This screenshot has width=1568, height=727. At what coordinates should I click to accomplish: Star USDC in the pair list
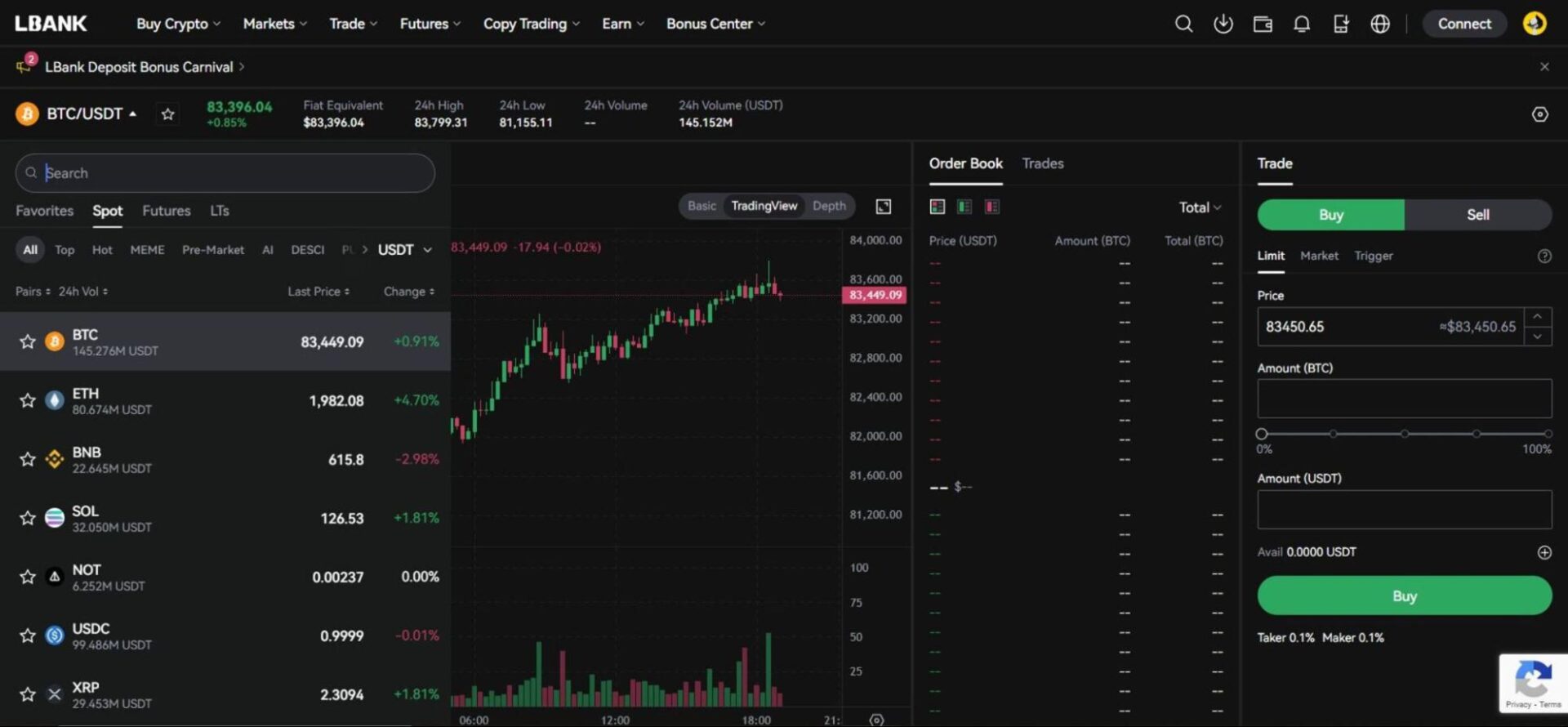pyautogui.click(x=28, y=636)
